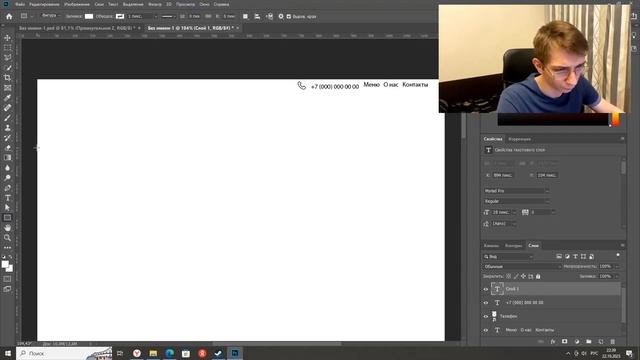
Task: Create new adjustment layer icon
Action: click(x=577, y=342)
